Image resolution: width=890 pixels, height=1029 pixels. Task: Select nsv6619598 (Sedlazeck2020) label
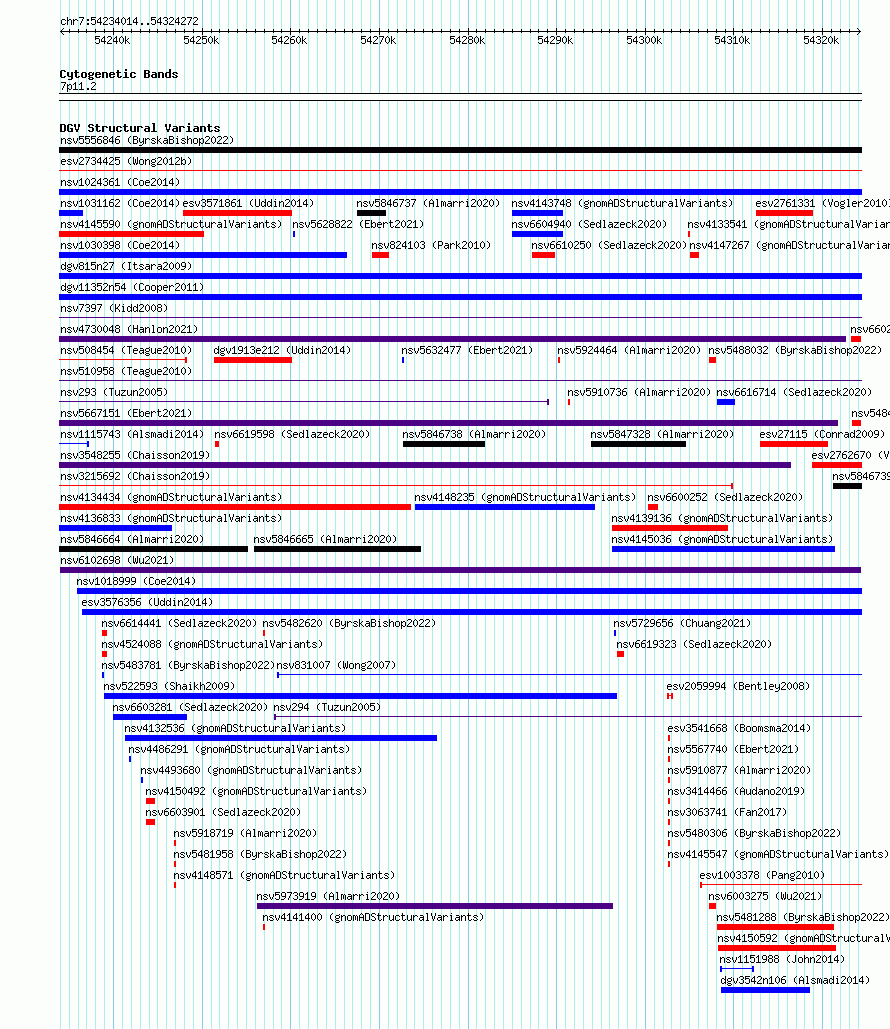click(x=292, y=434)
